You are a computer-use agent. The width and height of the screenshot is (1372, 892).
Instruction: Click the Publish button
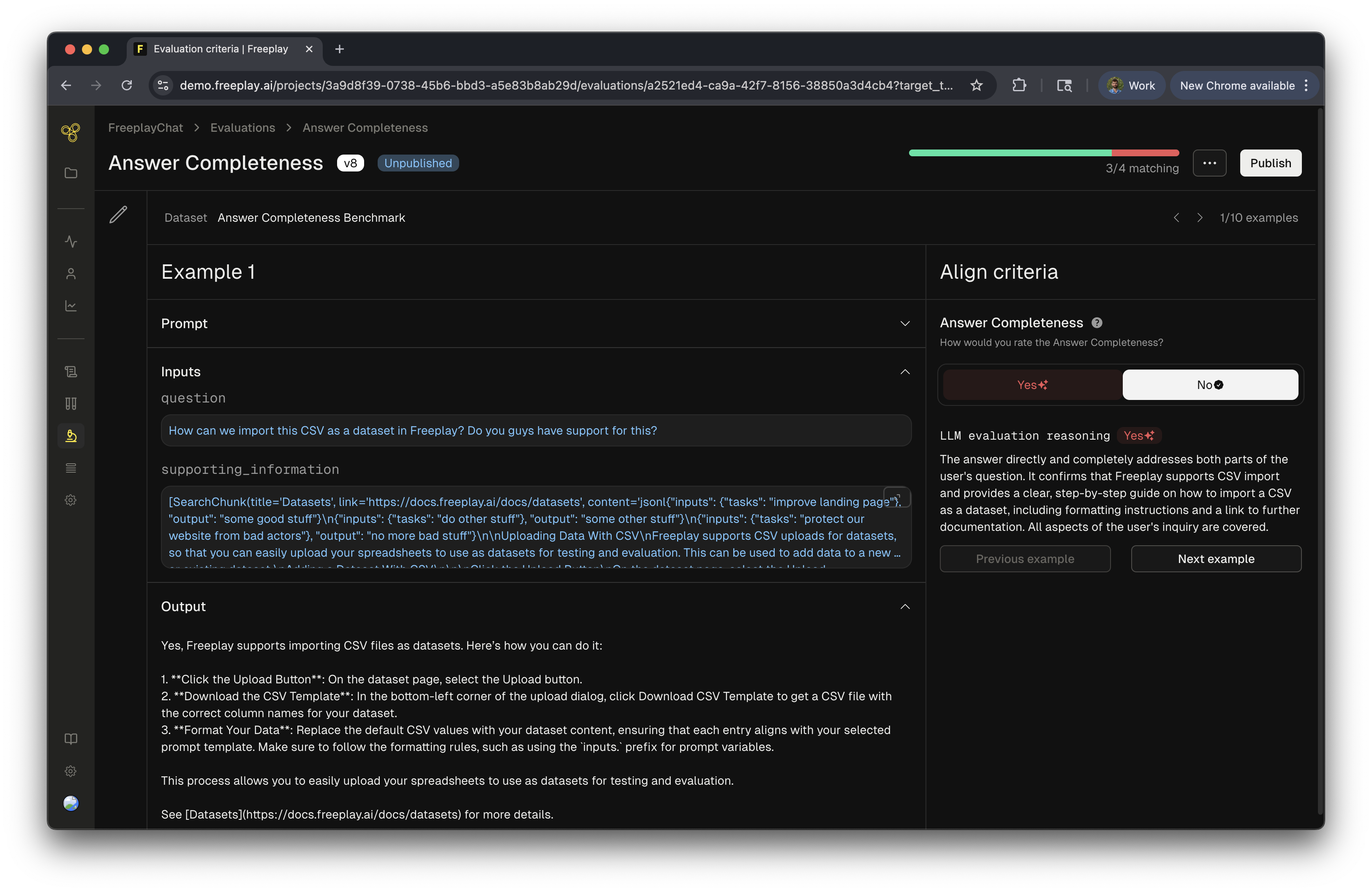1270,163
